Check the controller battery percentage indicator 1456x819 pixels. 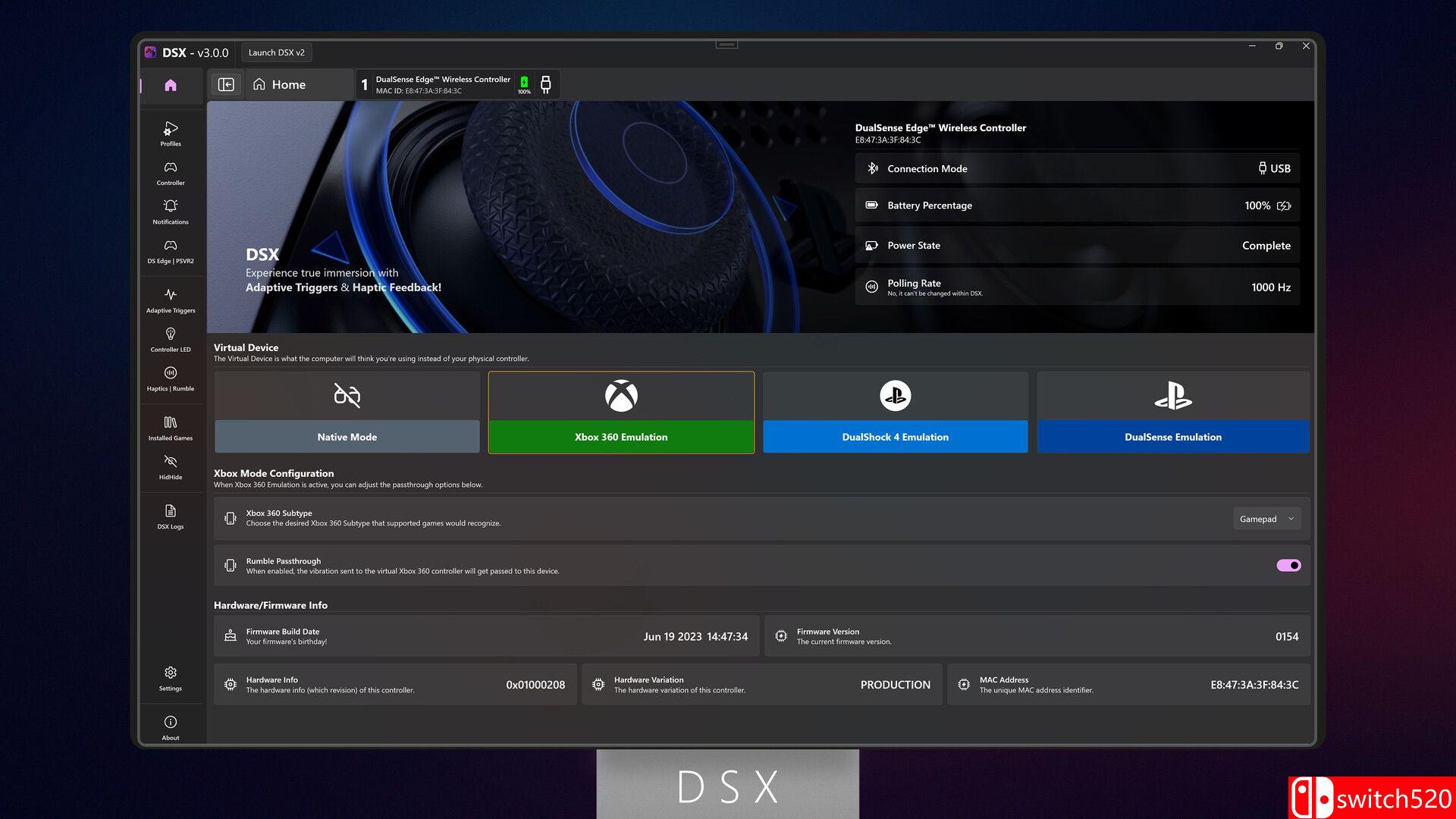point(522,83)
